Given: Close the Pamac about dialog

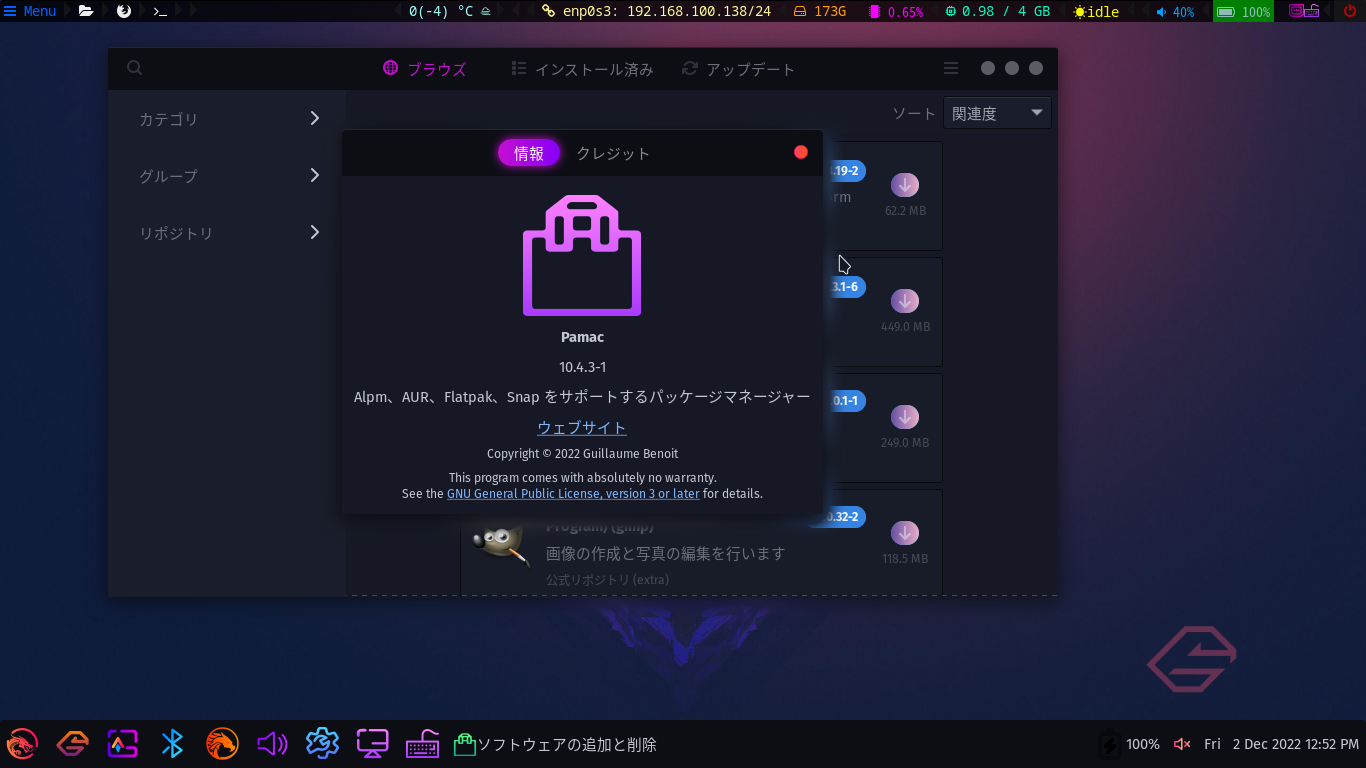Looking at the screenshot, I should point(801,152).
